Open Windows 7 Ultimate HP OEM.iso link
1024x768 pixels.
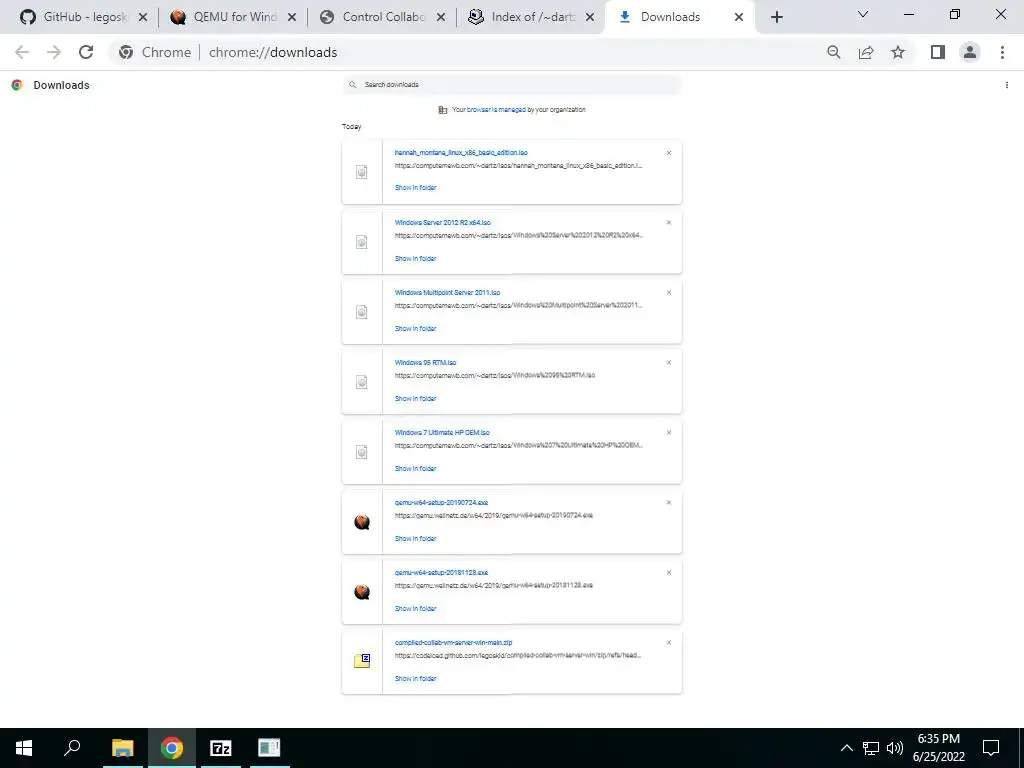(x=442, y=432)
